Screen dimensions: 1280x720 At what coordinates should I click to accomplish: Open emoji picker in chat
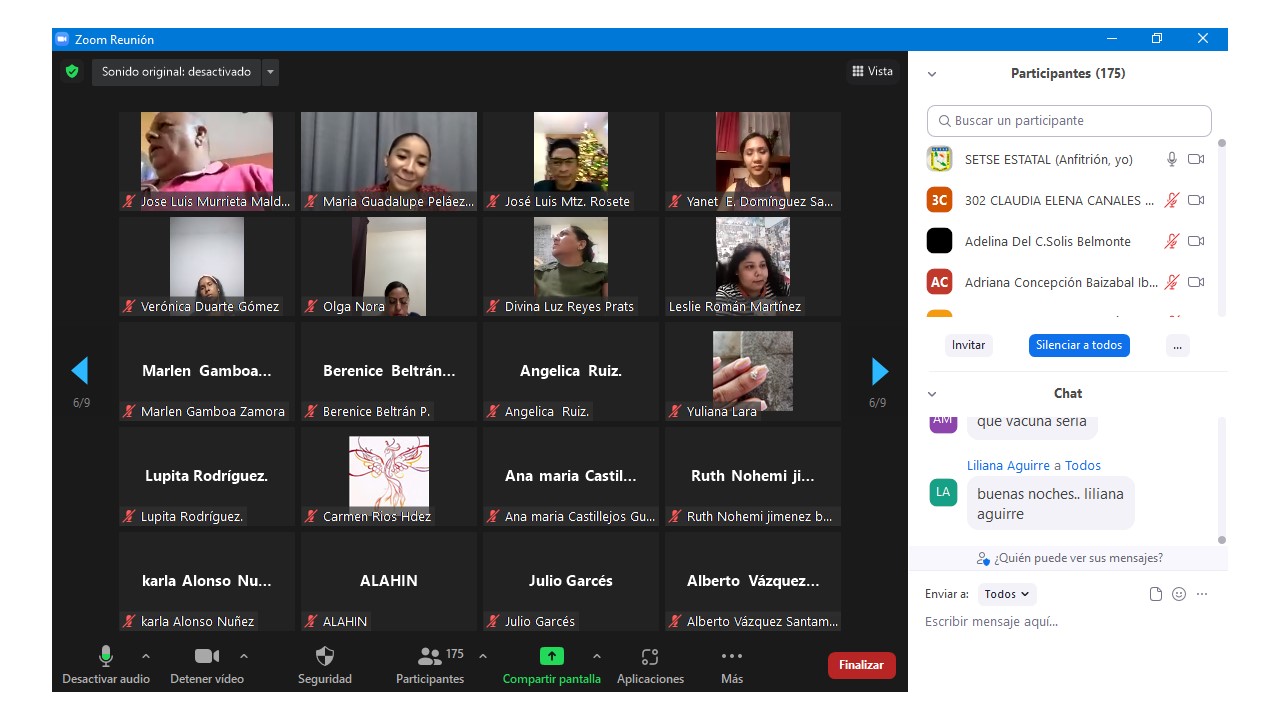tap(1179, 594)
